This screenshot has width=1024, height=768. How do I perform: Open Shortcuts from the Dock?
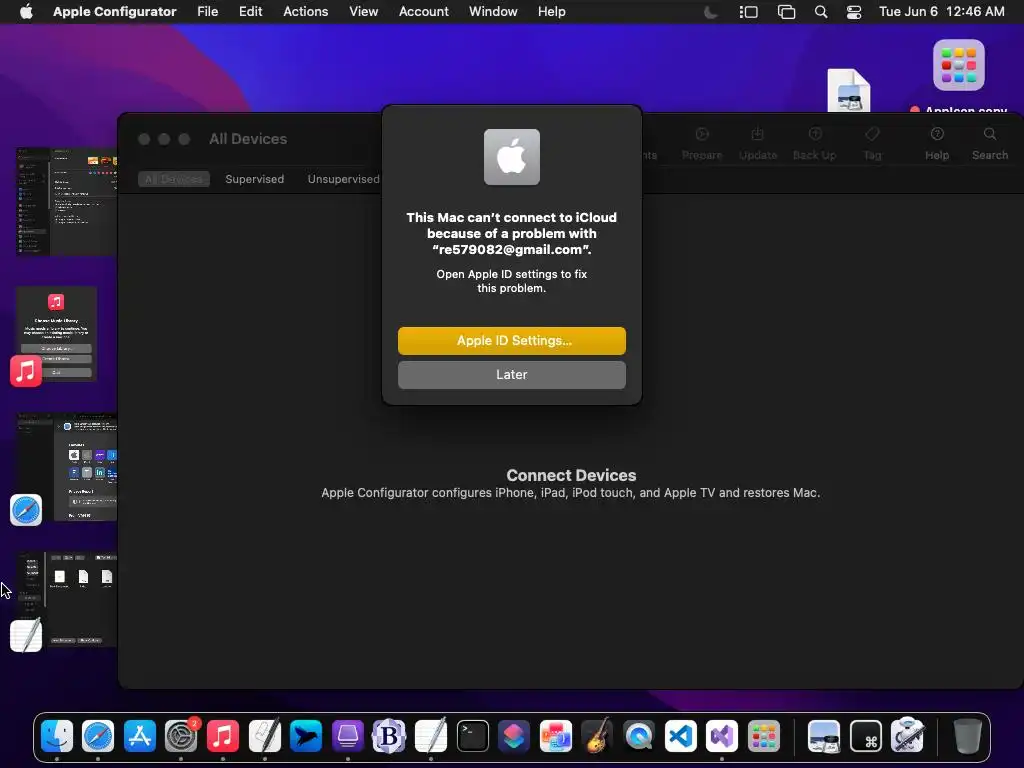pyautogui.click(x=514, y=737)
